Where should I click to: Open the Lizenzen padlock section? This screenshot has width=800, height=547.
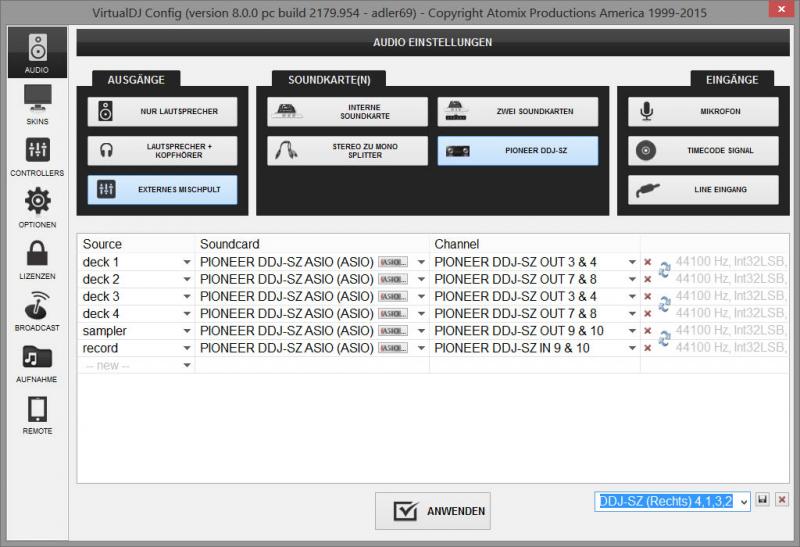[37, 260]
